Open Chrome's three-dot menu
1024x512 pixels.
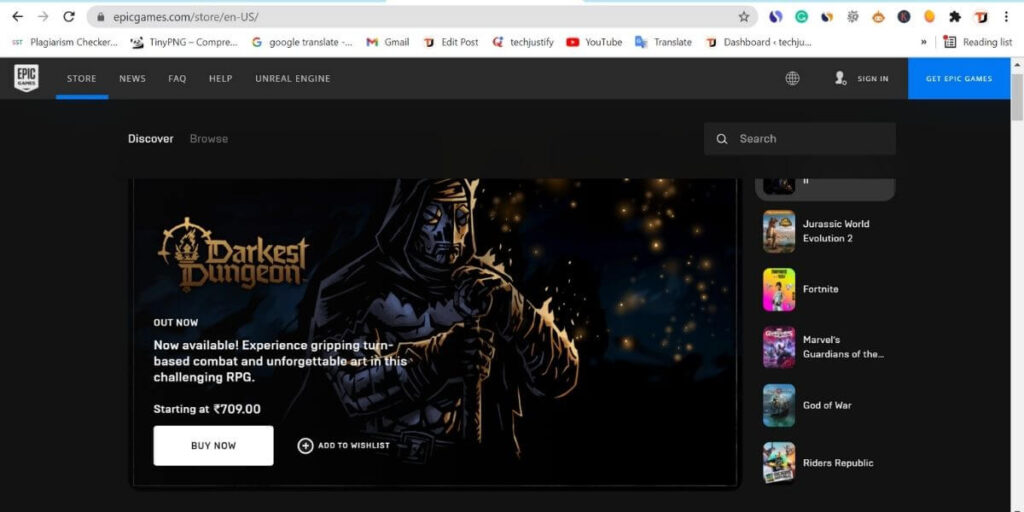(x=1006, y=17)
